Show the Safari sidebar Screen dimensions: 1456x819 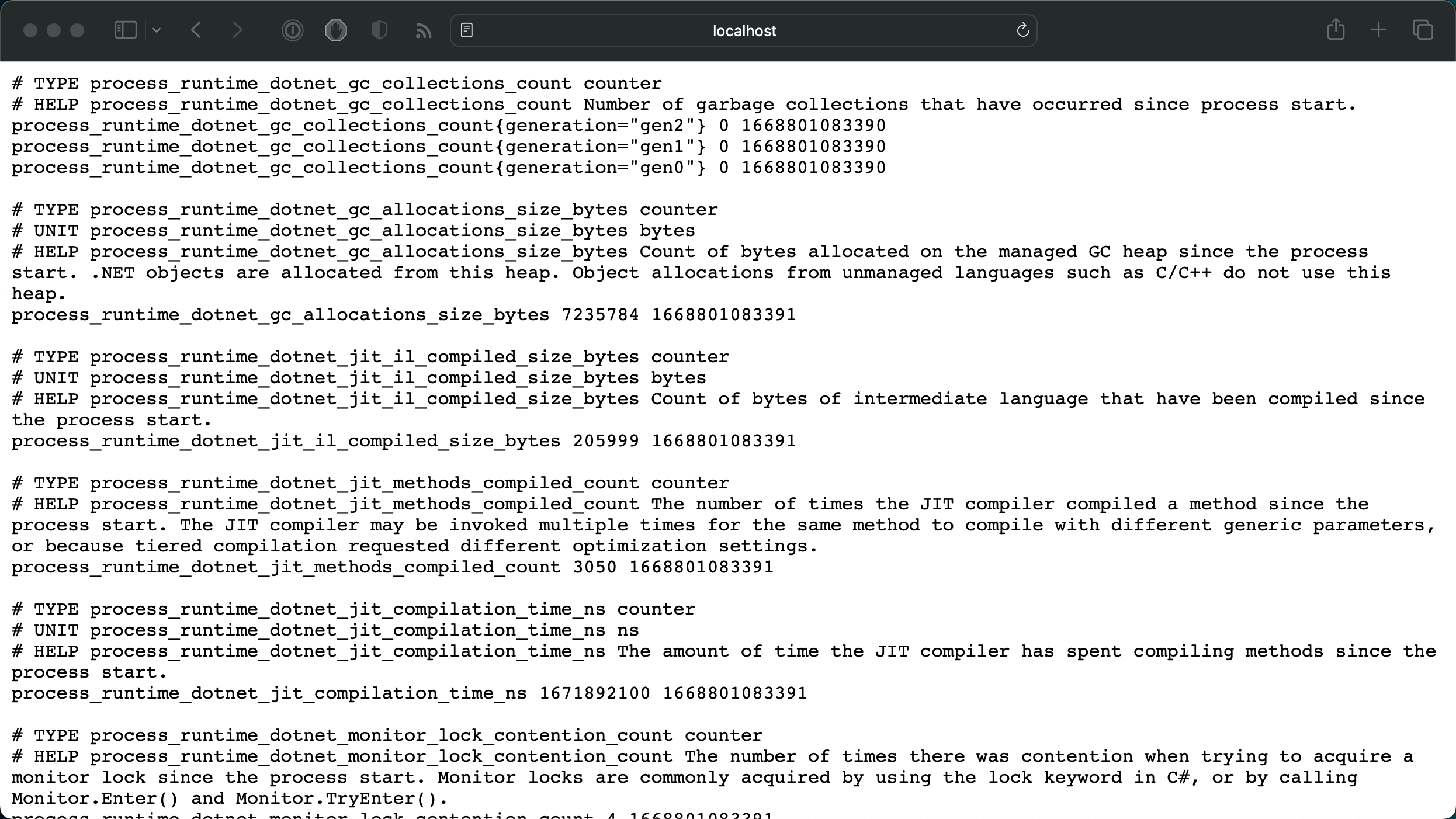pos(125,30)
